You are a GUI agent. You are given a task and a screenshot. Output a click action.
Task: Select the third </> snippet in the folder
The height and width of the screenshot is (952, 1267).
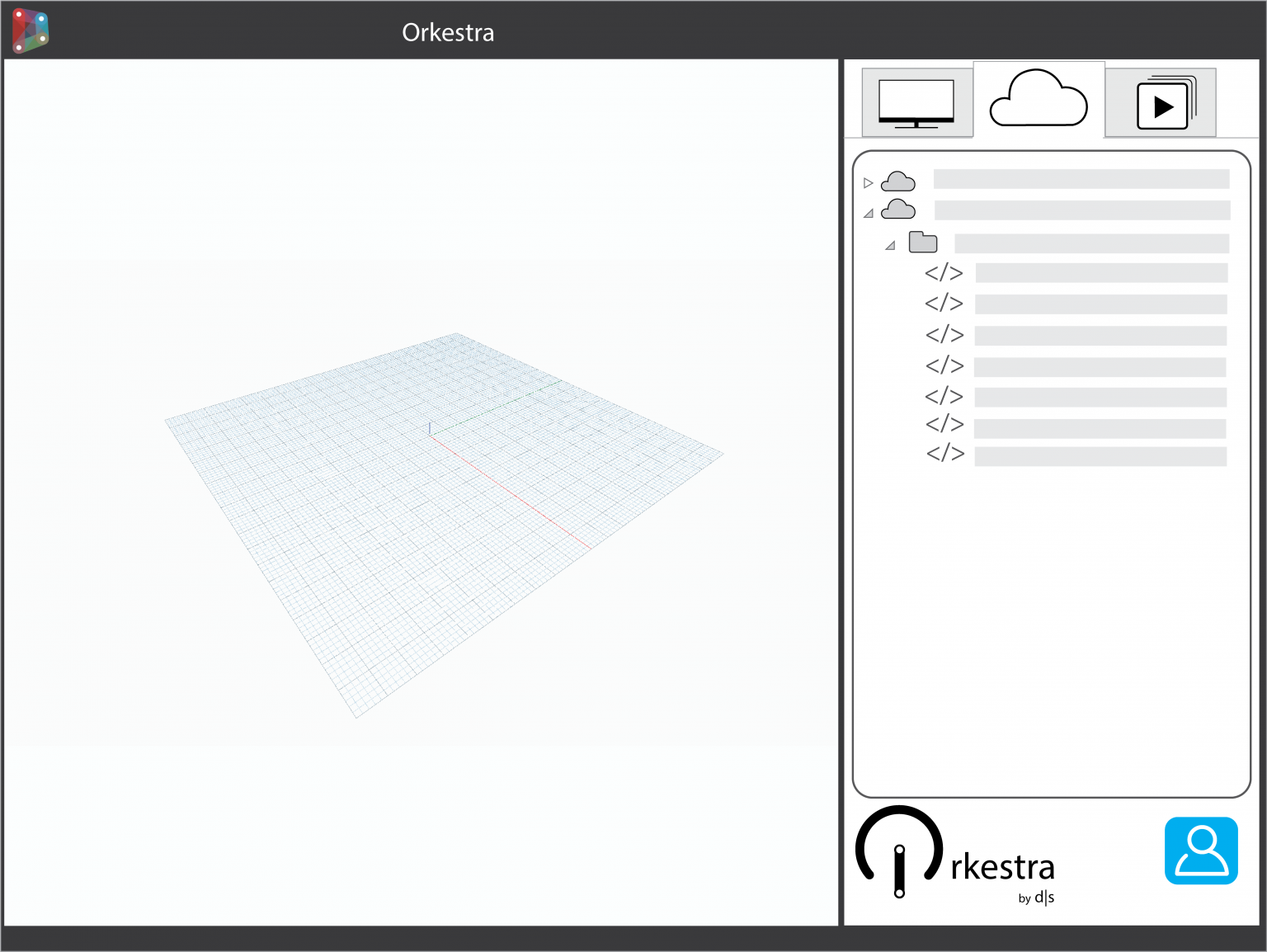coord(945,335)
